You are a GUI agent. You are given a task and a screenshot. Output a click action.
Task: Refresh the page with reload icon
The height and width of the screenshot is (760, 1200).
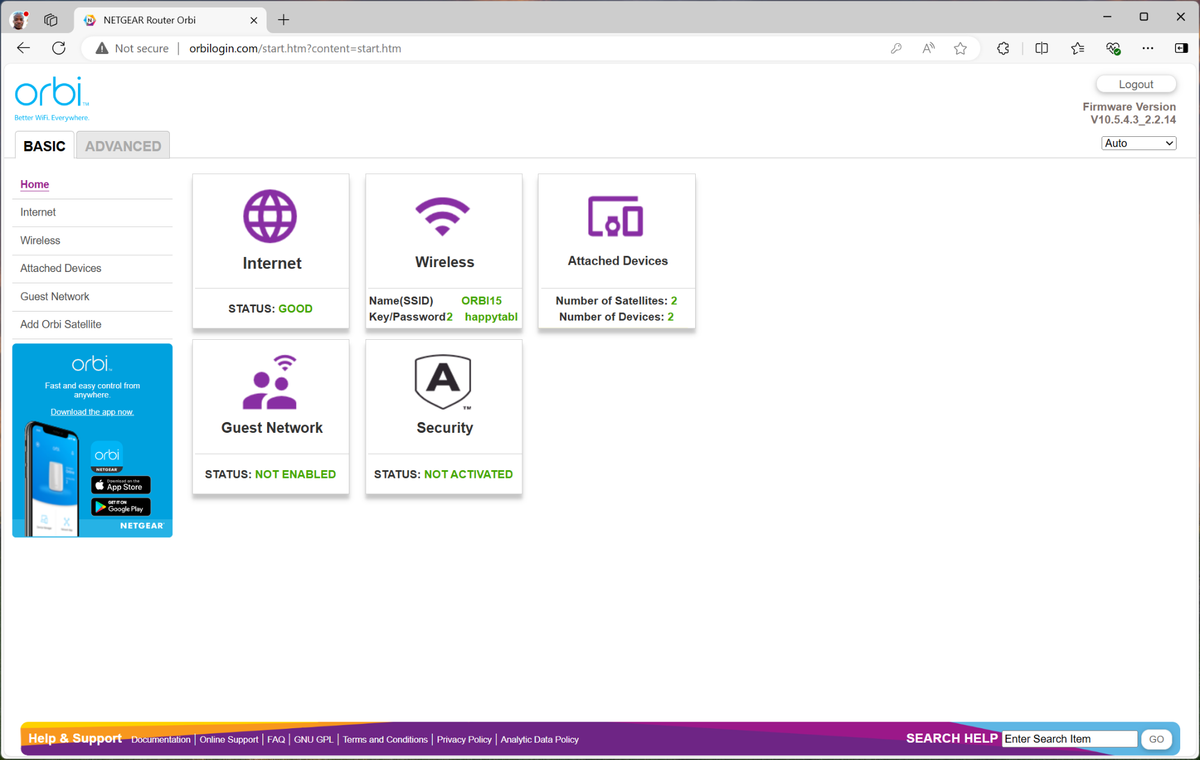[x=58, y=48]
